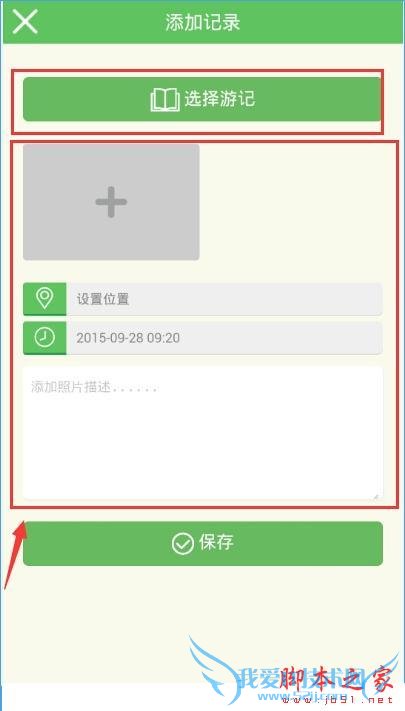Tap the green location pin icon
This screenshot has width=405, height=711.
pos(44,299)
